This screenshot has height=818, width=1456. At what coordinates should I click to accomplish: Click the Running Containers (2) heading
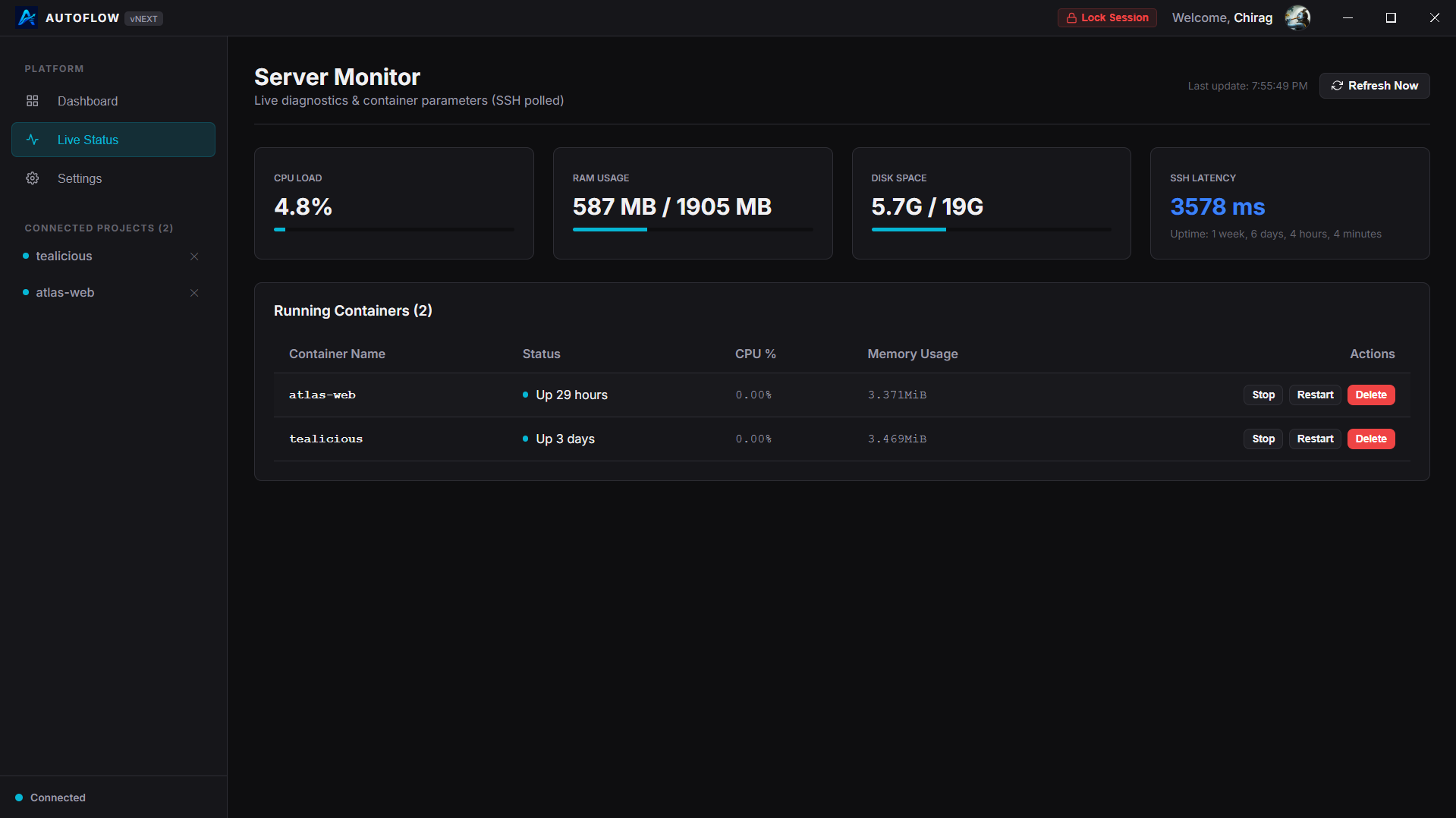pyautogui.click(x=353, y=310)
